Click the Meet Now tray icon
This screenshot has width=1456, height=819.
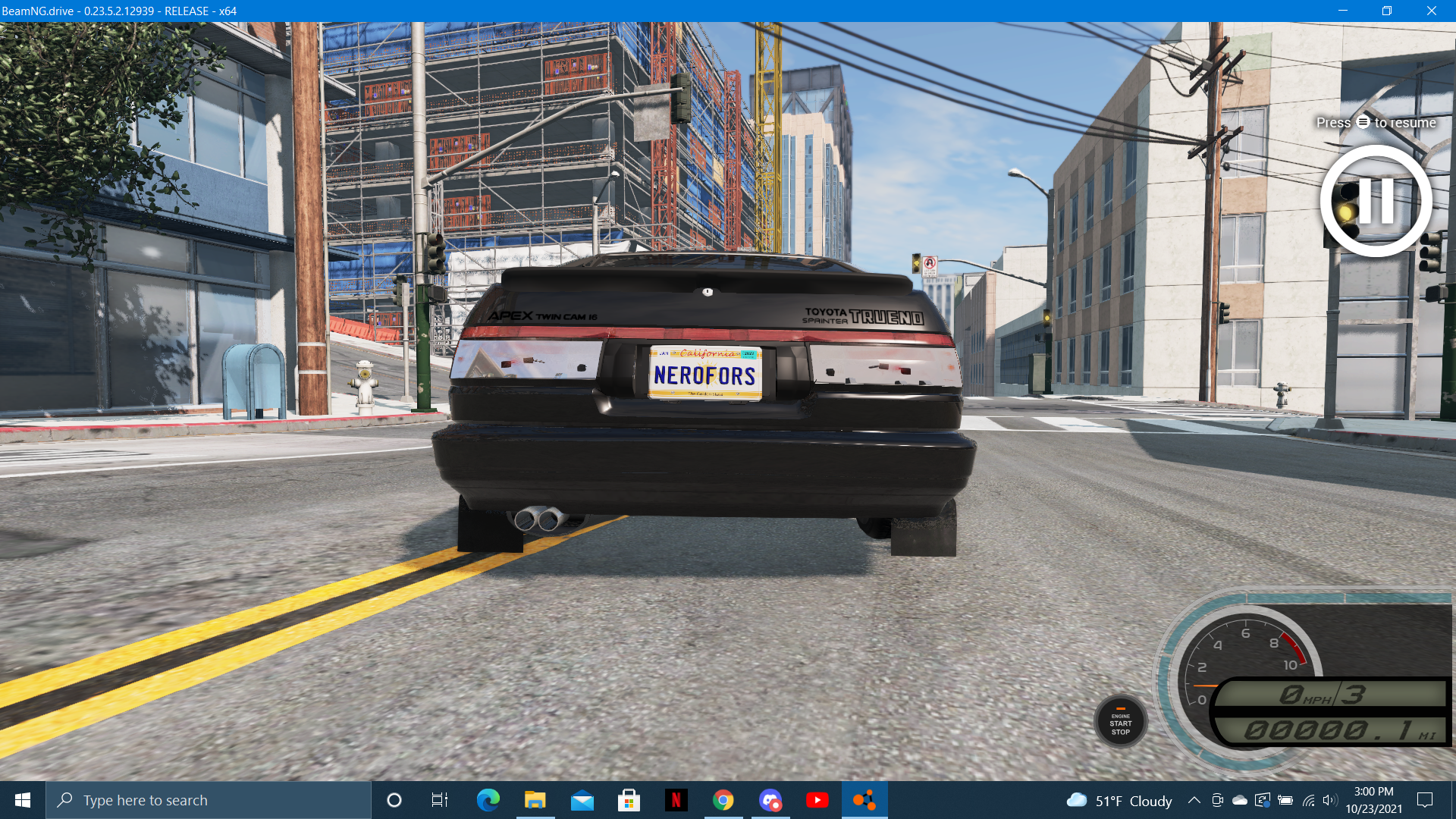(x=1217, y=800)
